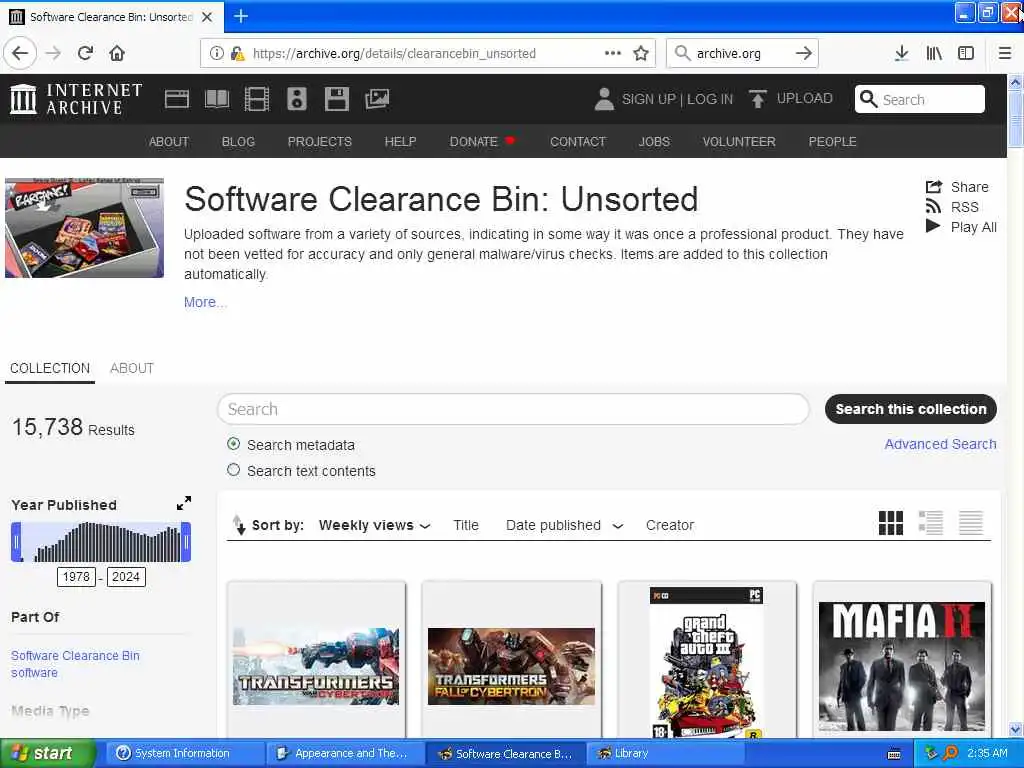The image size is (1024, 768).
Task: Click the Internet Archive logo
Action: tap(76, 99)
